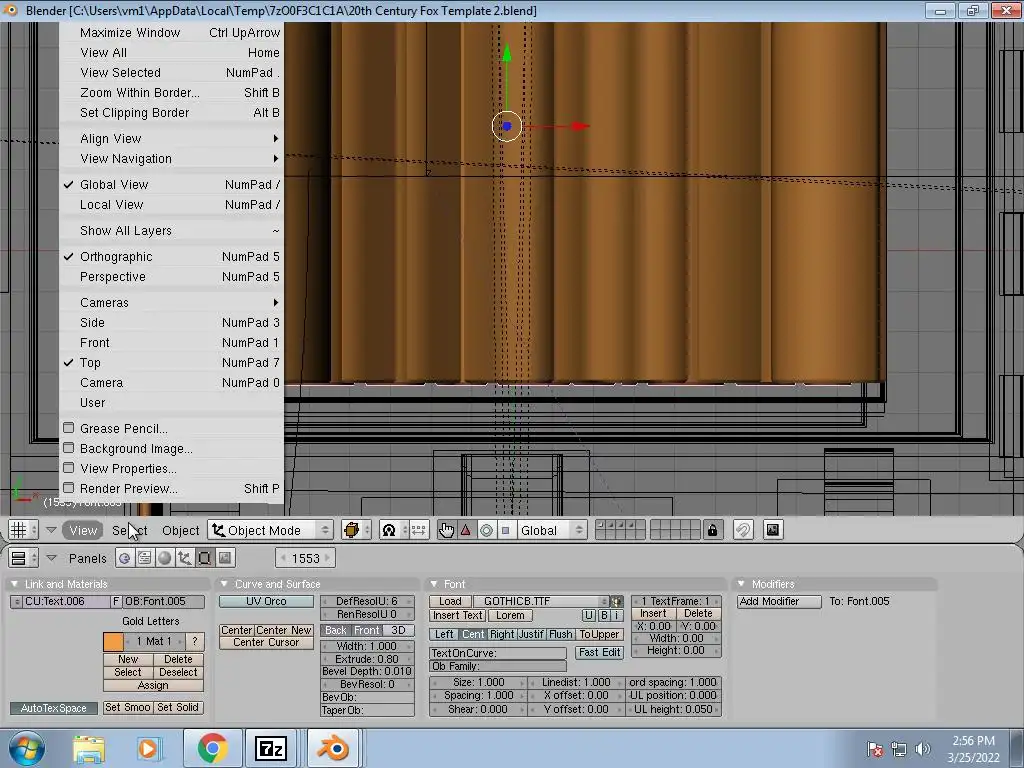Enable the Background Image checkbox
The height and width of the screenshot is (768, 1024).
(x=69, y=448)
